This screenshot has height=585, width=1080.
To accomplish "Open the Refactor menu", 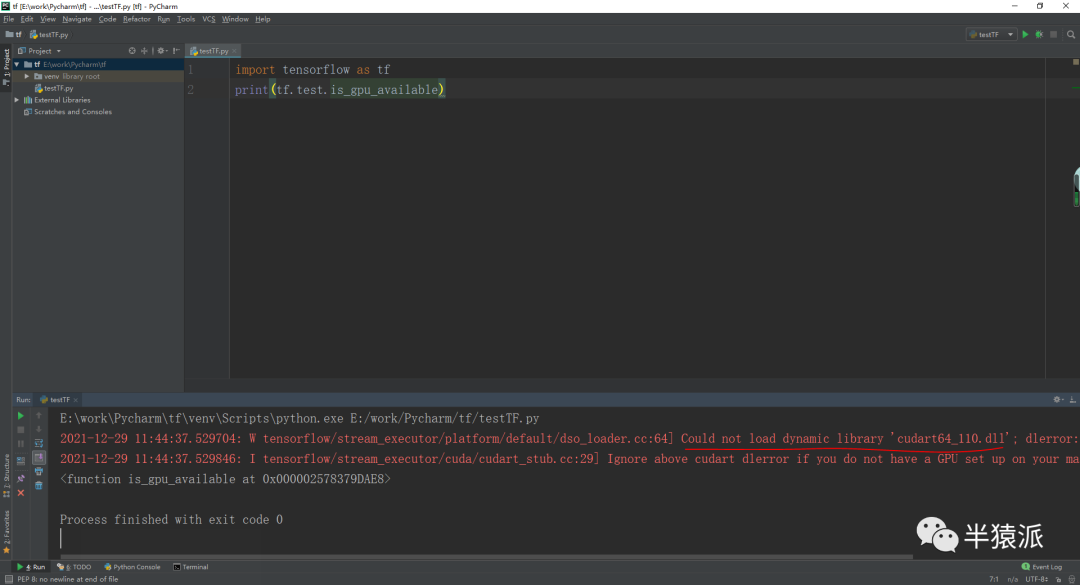I will coord(136,19).
